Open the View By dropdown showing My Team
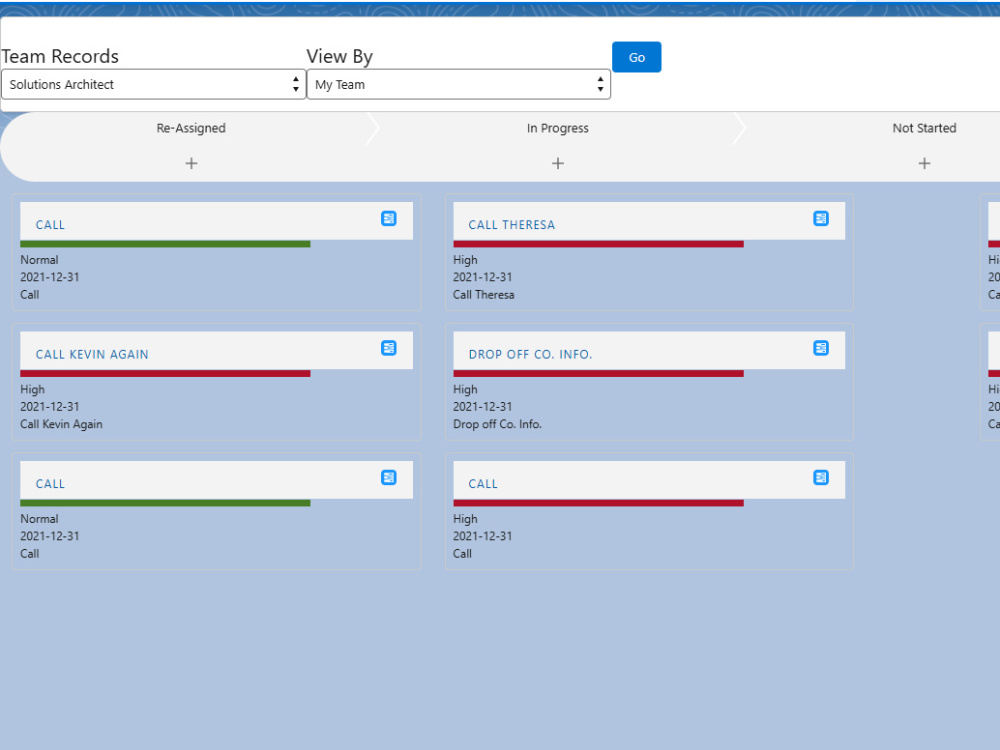 coord(459,84)
